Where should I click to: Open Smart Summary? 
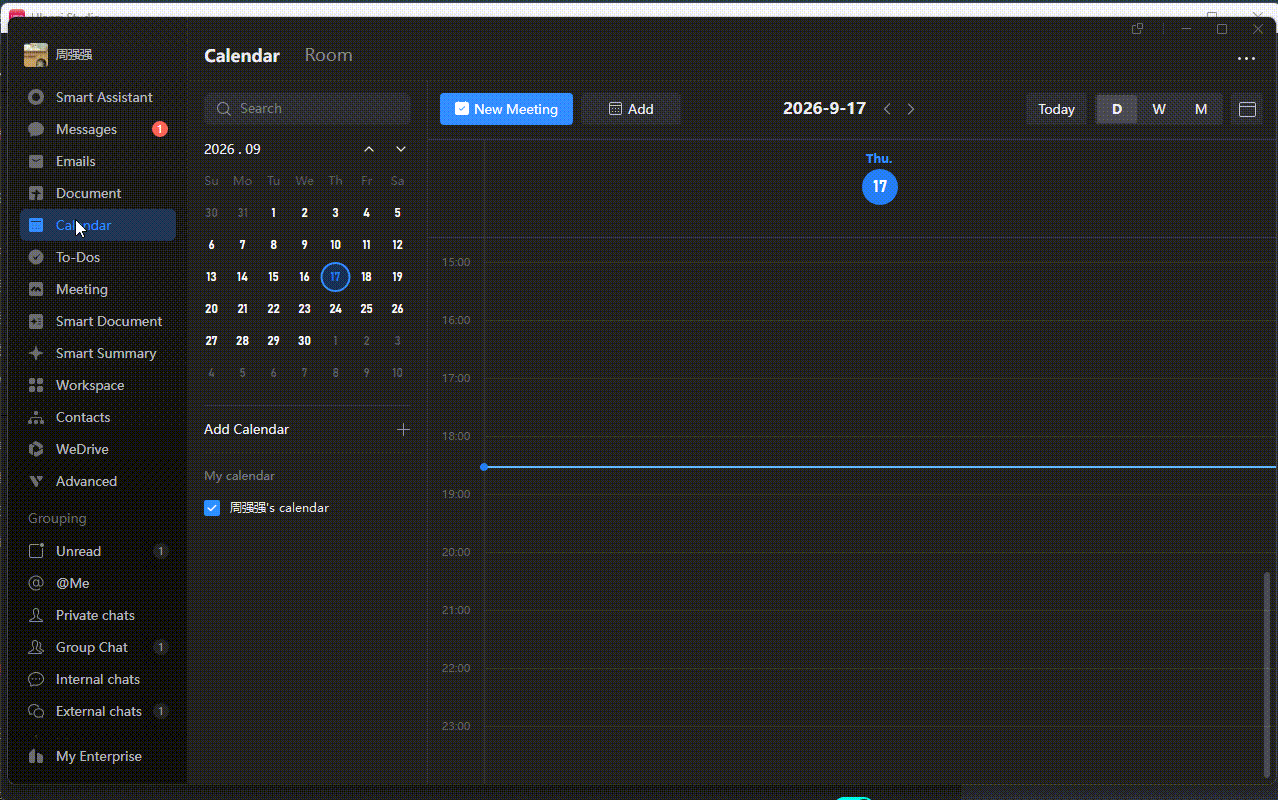pyautogui.click(x=98, y=353)
